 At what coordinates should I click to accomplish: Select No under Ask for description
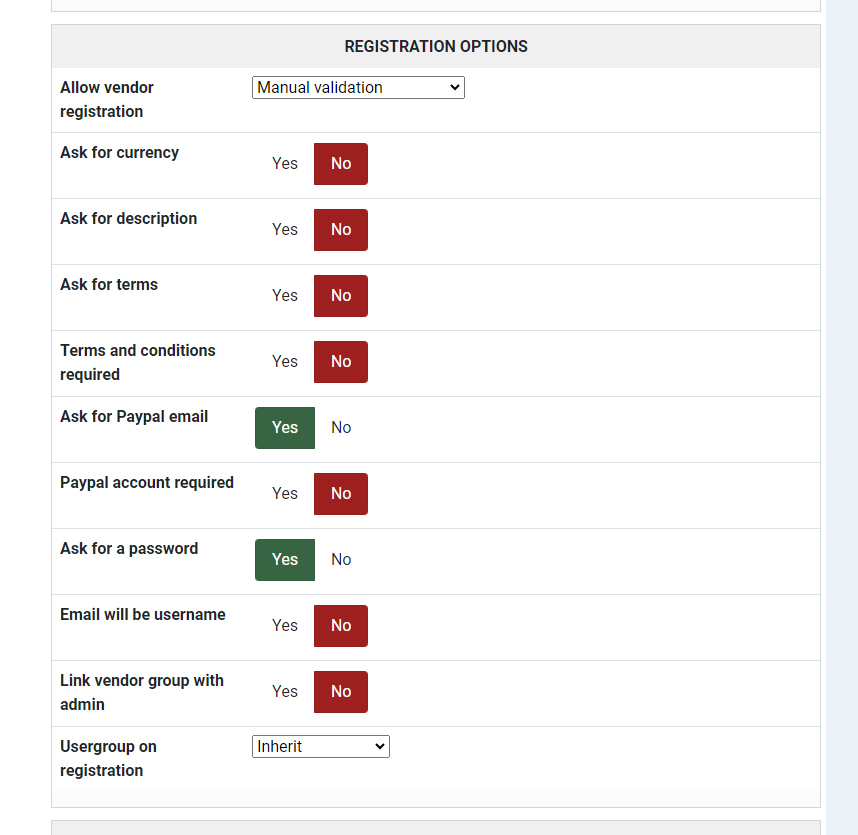coord(341,230)
